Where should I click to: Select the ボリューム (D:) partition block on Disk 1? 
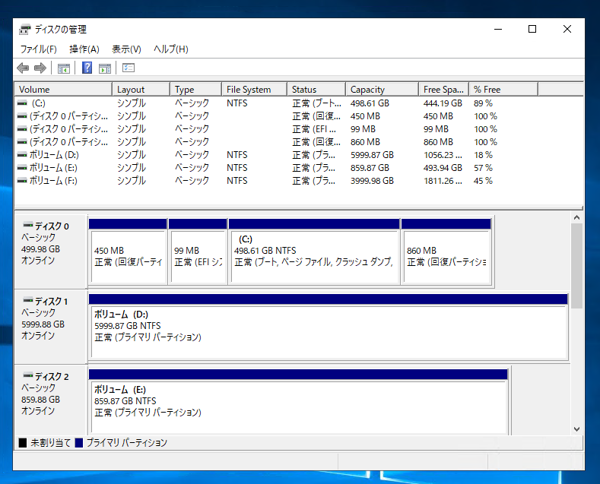[x=328, y=327]
